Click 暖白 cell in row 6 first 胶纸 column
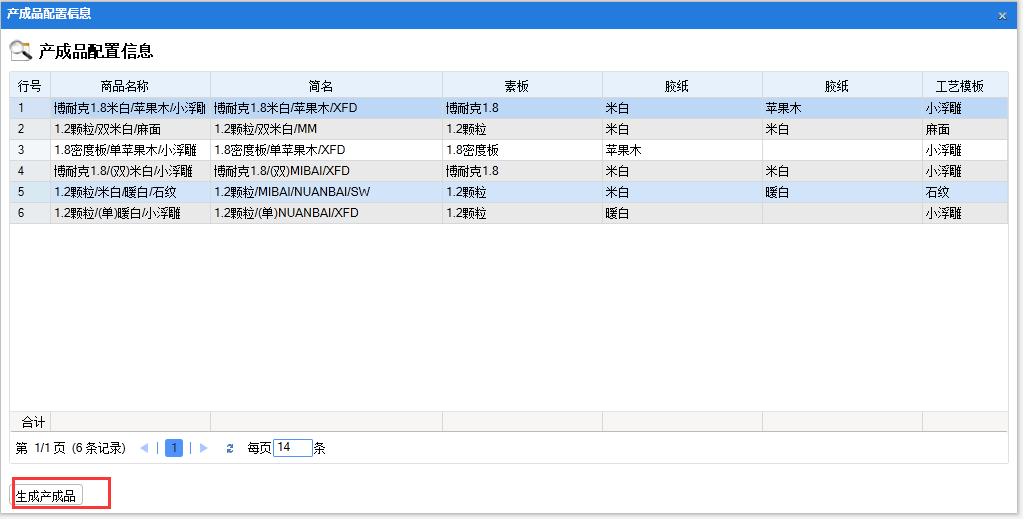Screen dimensions: 1023x519 coord(682,213)
